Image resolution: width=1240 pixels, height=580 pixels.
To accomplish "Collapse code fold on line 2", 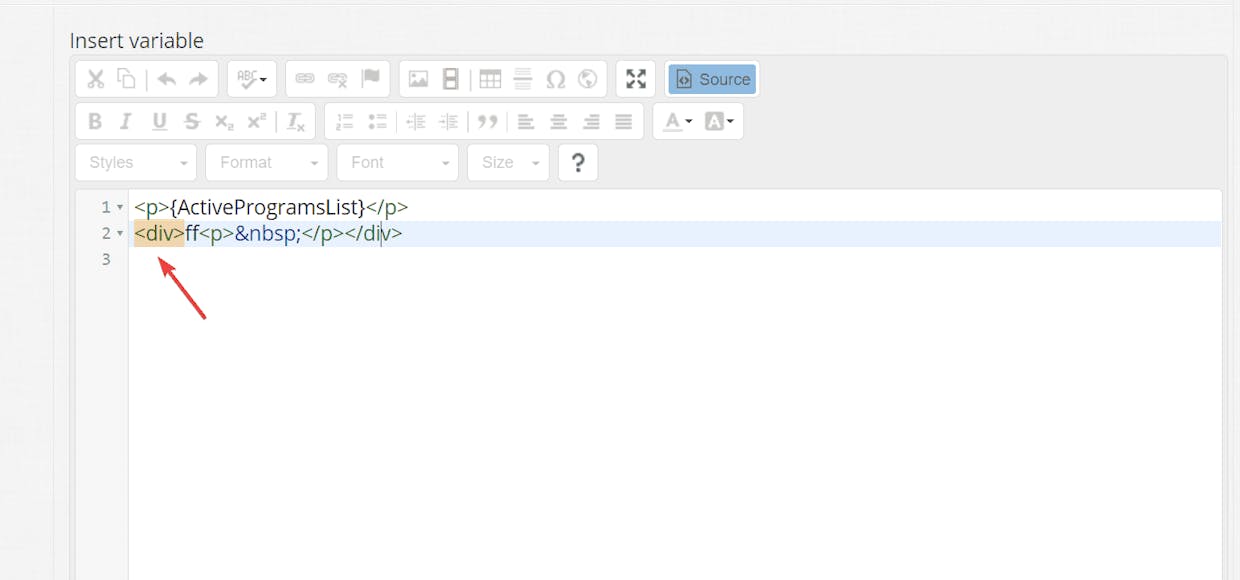I will pyautogui.click(x=120, y=234).
